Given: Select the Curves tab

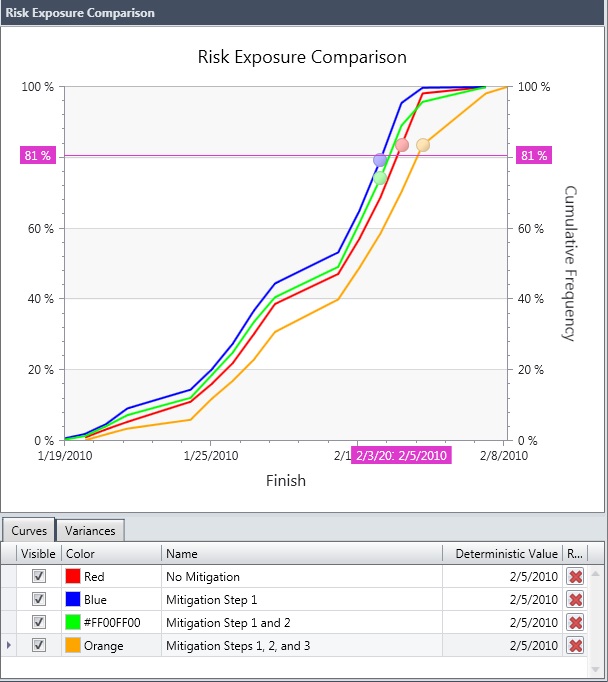Looking at the screenshot, I should (x=29, y=530).
